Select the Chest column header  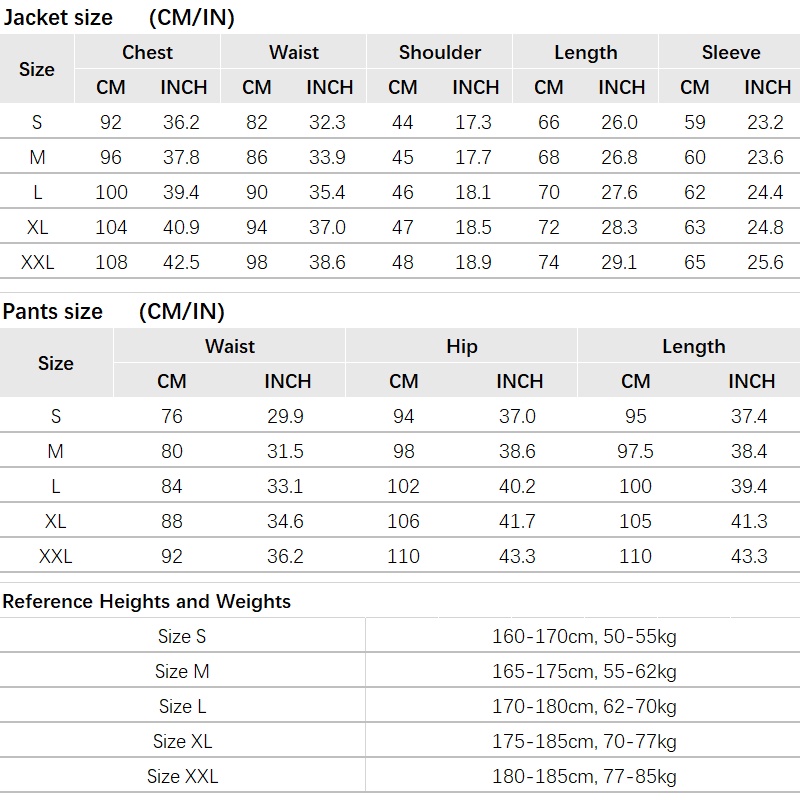147,53
